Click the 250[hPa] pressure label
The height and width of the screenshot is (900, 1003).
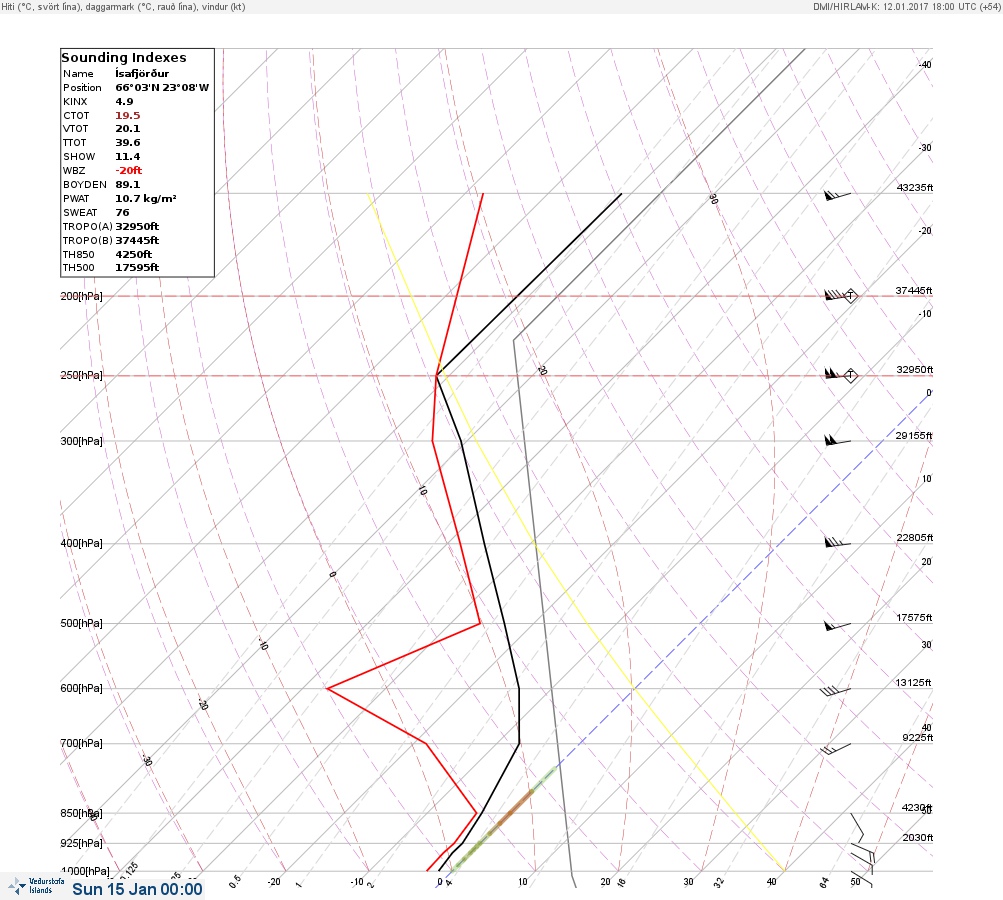pyautogui.click(x=81, y=375)
